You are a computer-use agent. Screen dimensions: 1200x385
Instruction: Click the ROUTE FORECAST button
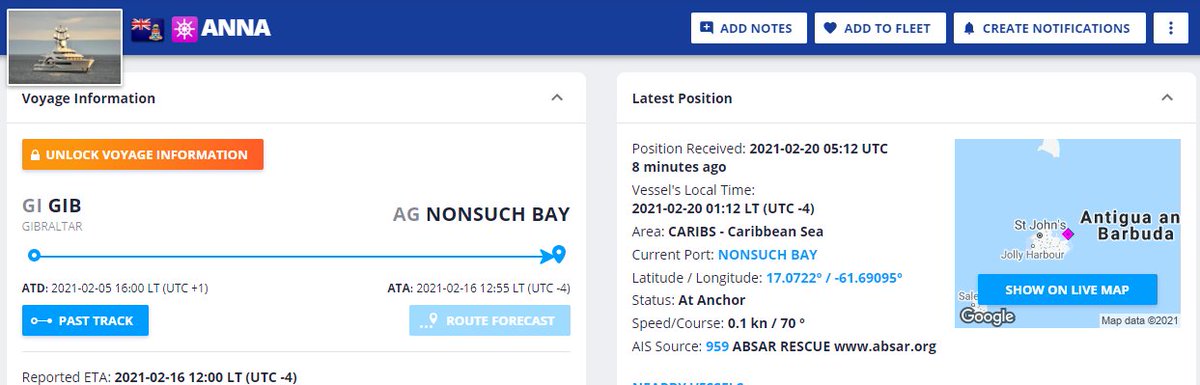click(x=489, y=320)
